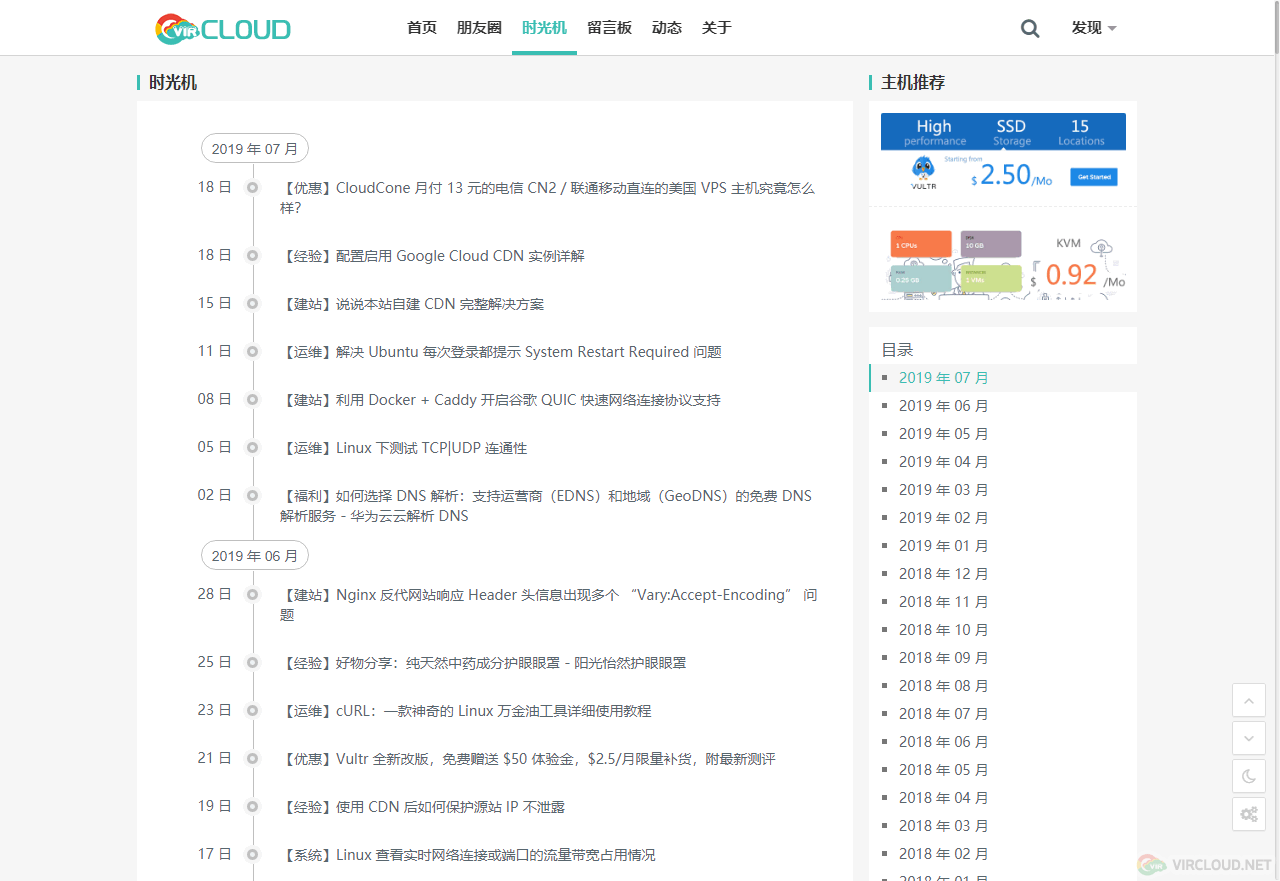Click the VirCloud logo in the header
This screenshot has height=881, width=1280.
[223, 29]
